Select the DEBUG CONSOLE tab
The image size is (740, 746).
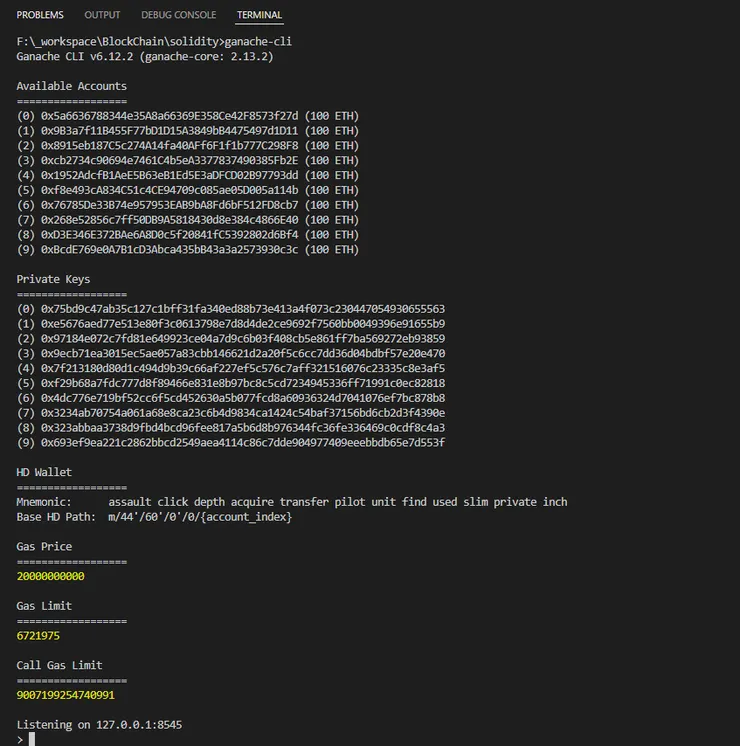click(x=178, y=15)
